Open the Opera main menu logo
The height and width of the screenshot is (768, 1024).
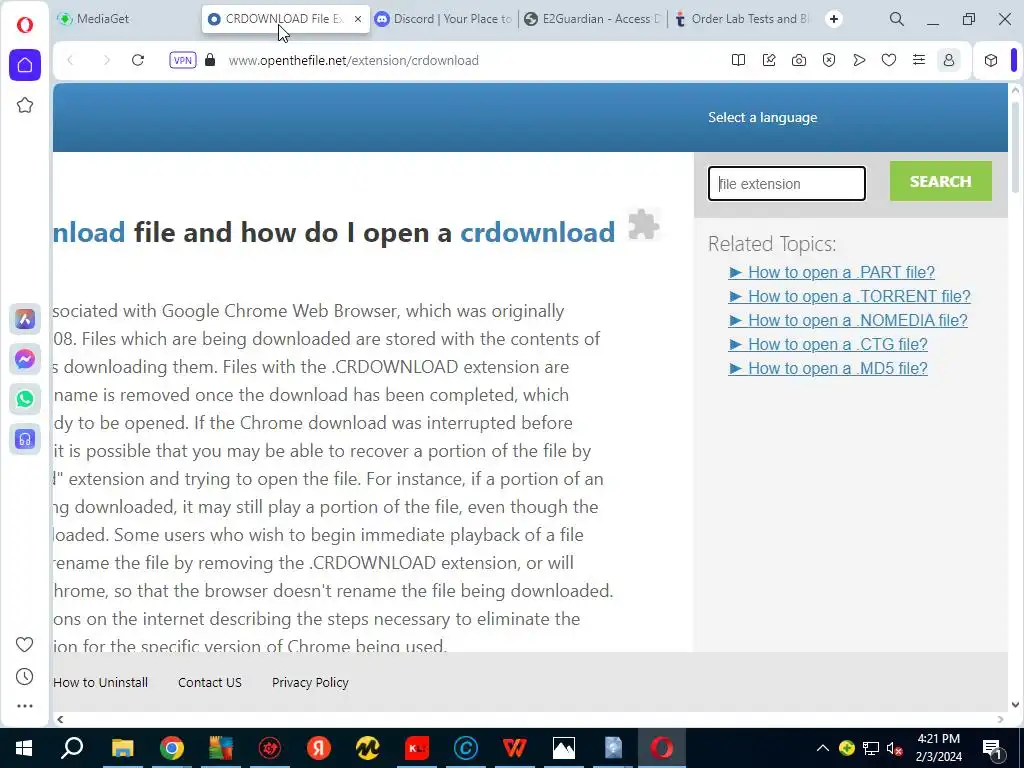tap(25, 25)
